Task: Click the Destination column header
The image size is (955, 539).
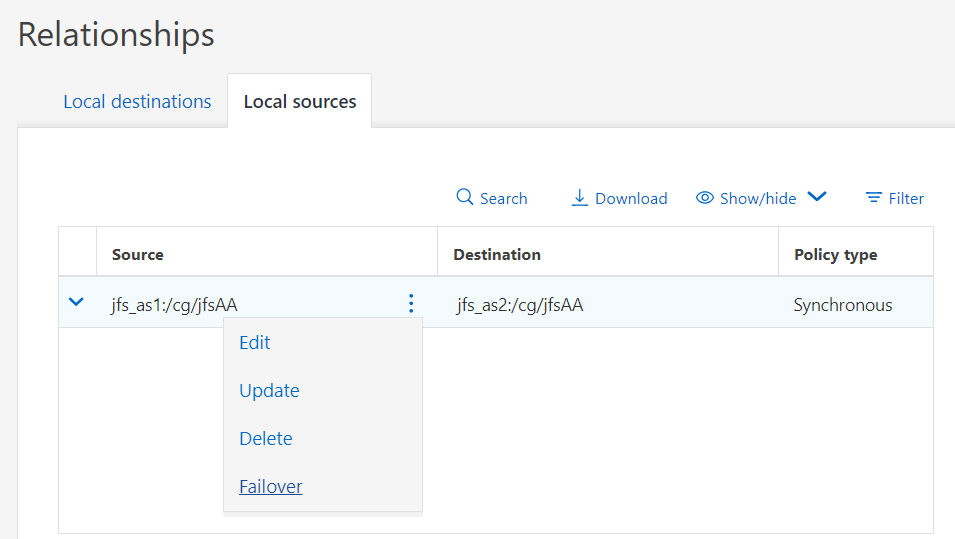Action: pos(497,254)
